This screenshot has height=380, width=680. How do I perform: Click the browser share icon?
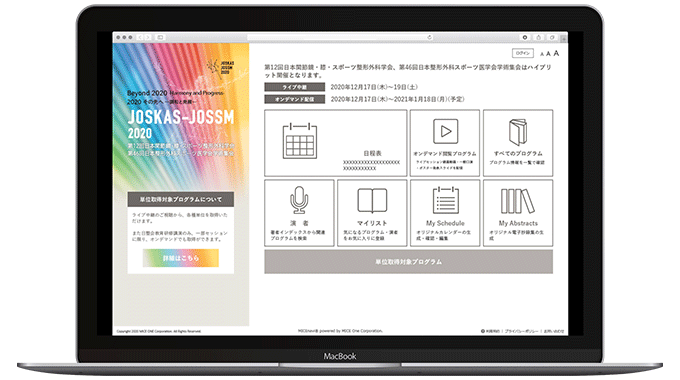click(x=538, y=38)
